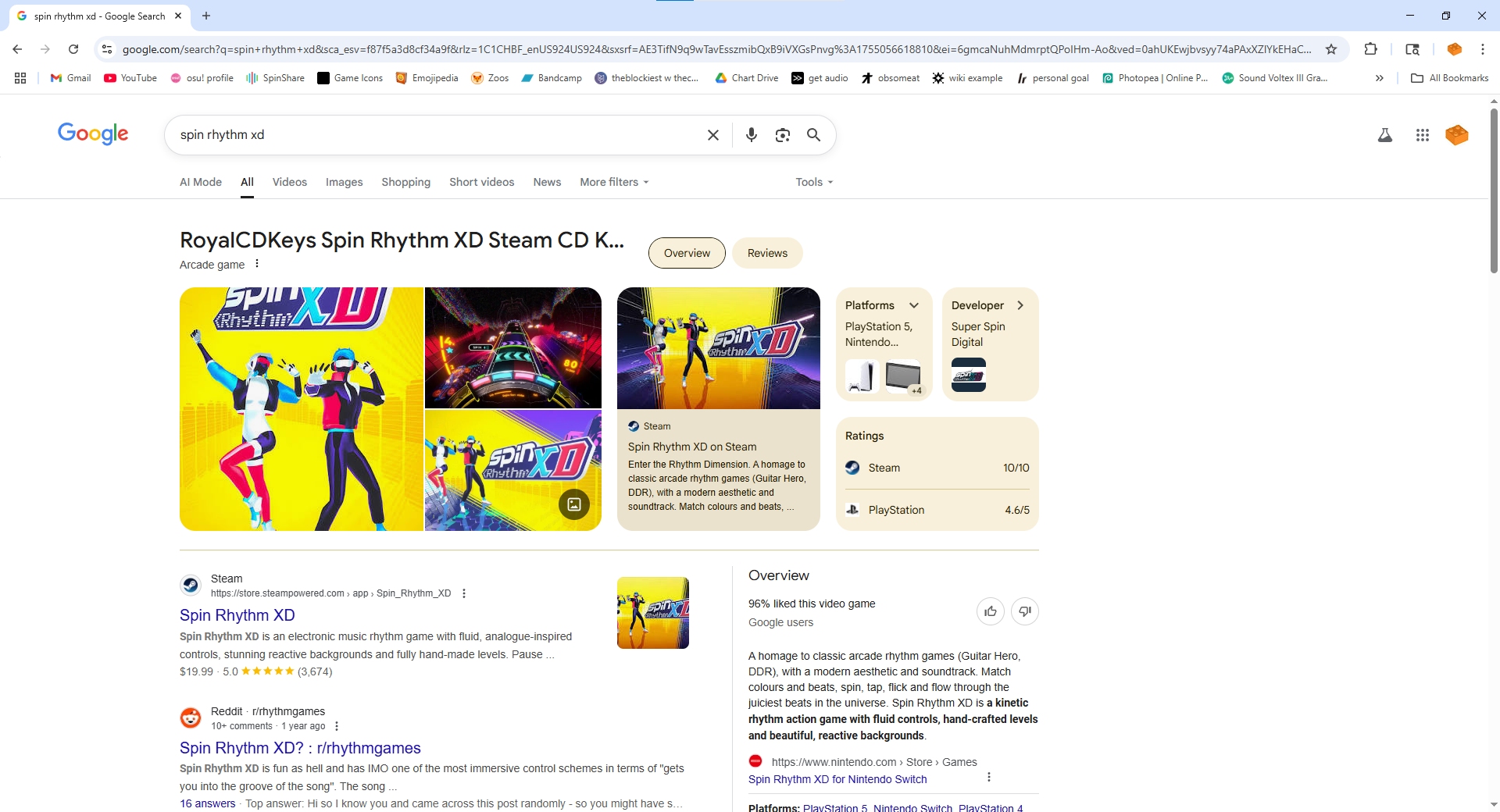Switch to the Images tab
This screenshot has height=812, width=1500.
click(344, 182)
